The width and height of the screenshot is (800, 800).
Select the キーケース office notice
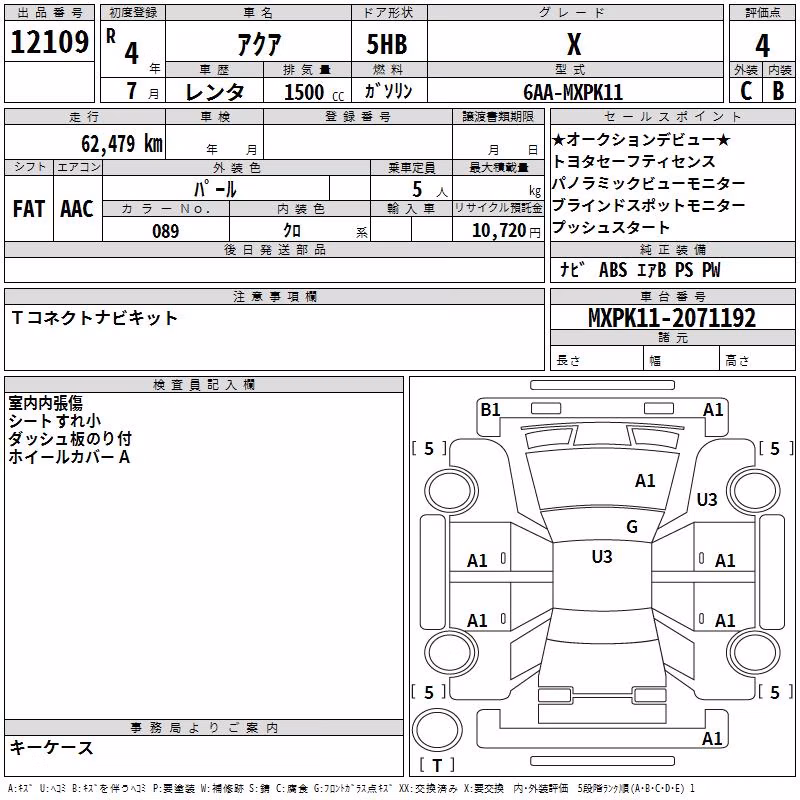[x=52, y=748]
